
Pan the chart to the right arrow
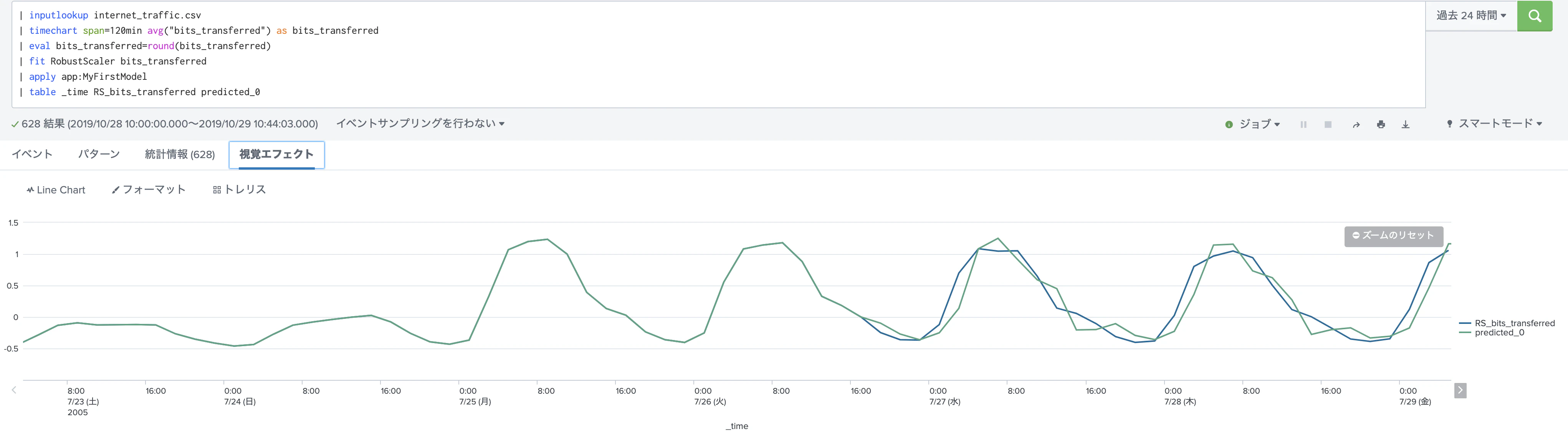click(x=1460, y=390)
